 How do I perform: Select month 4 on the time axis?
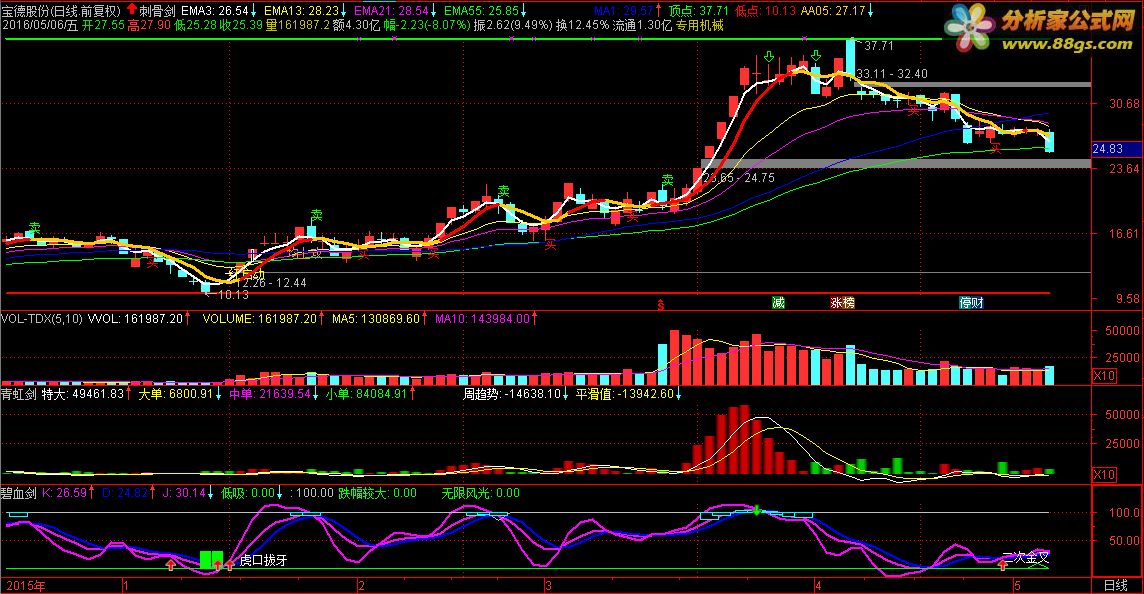click(x=818, y=586)
